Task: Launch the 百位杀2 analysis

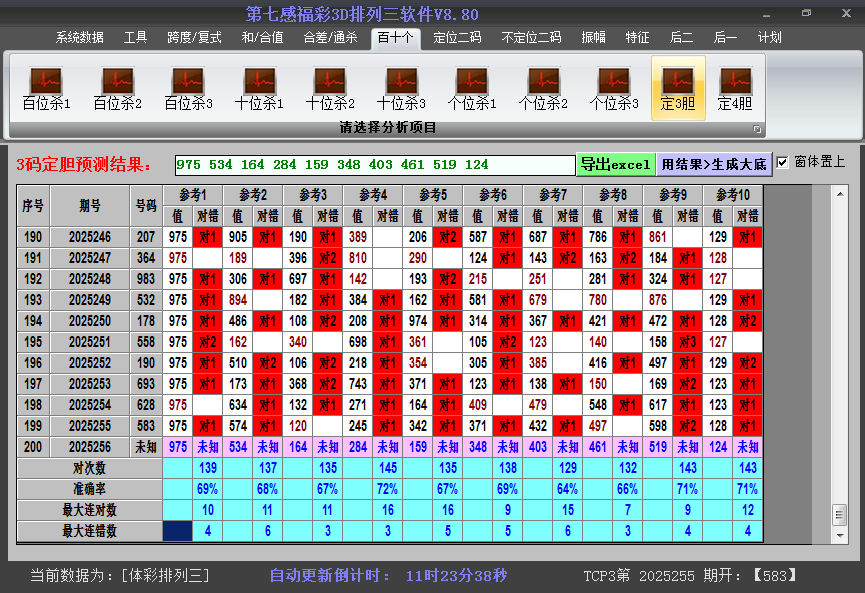Action: [117, 89]
